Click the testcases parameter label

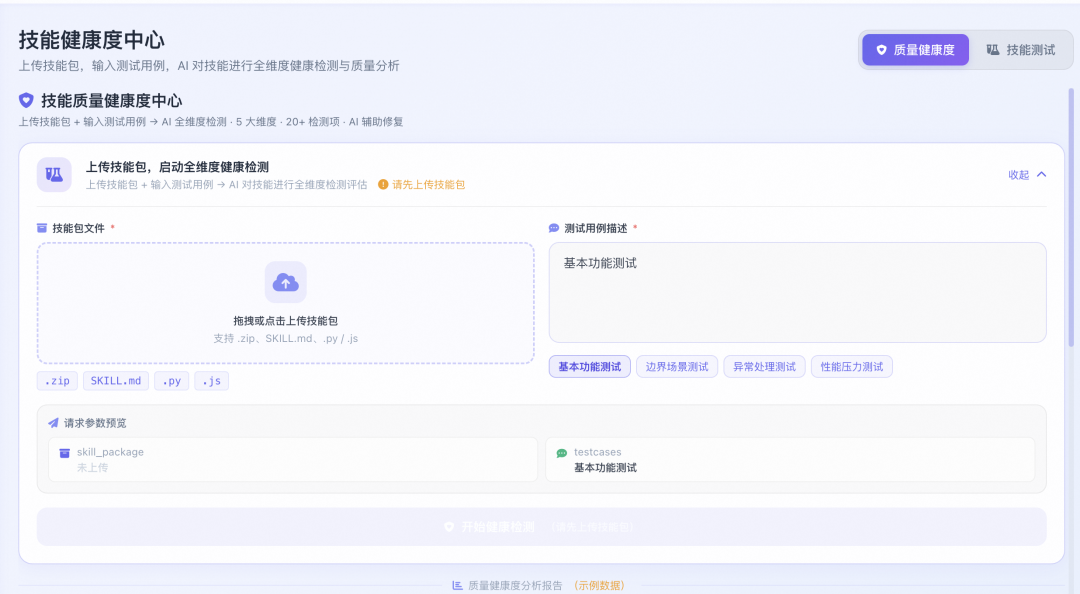pos(598,452)
